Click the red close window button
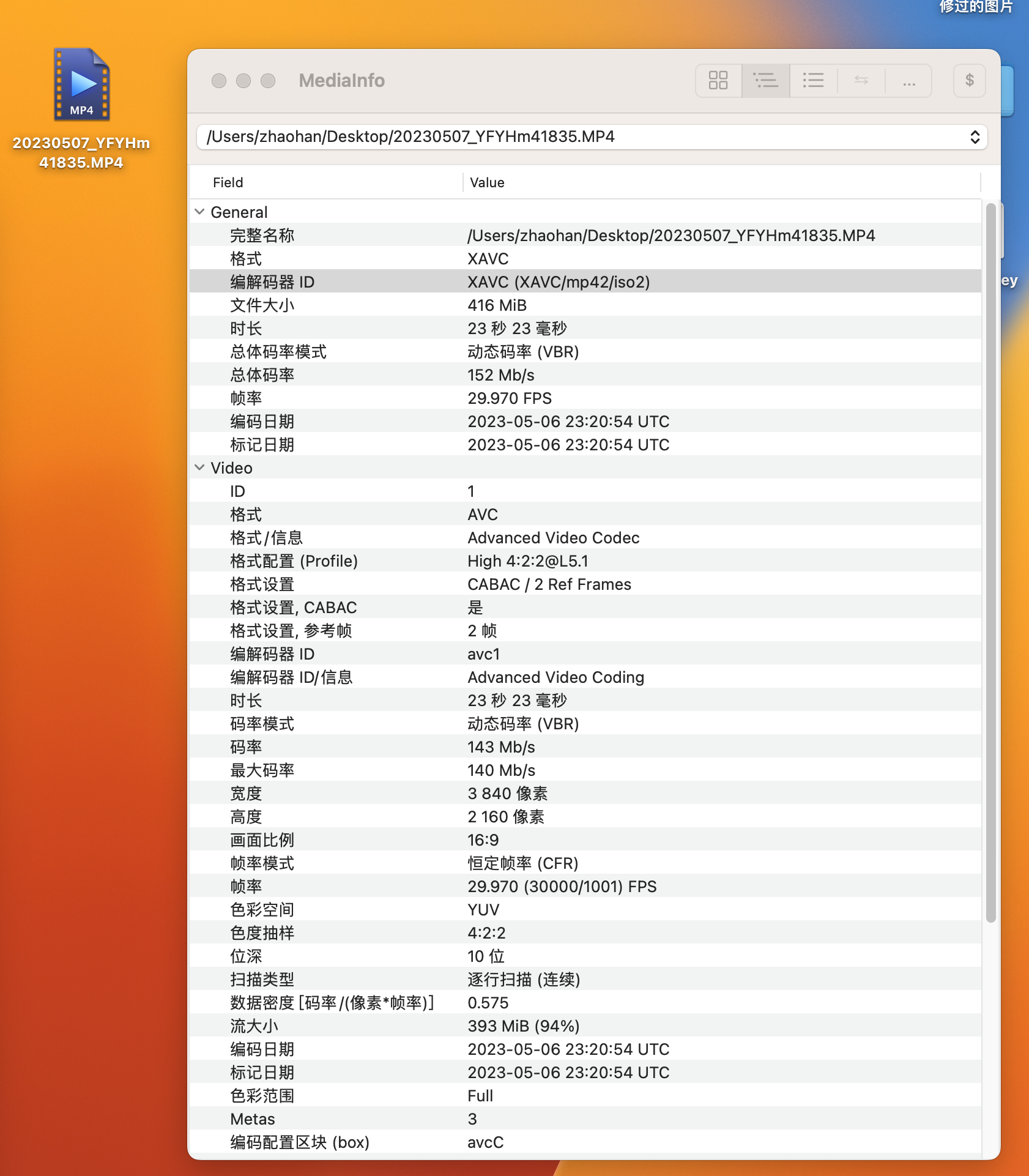The image size is (1029, 1176). coord(219,81)
